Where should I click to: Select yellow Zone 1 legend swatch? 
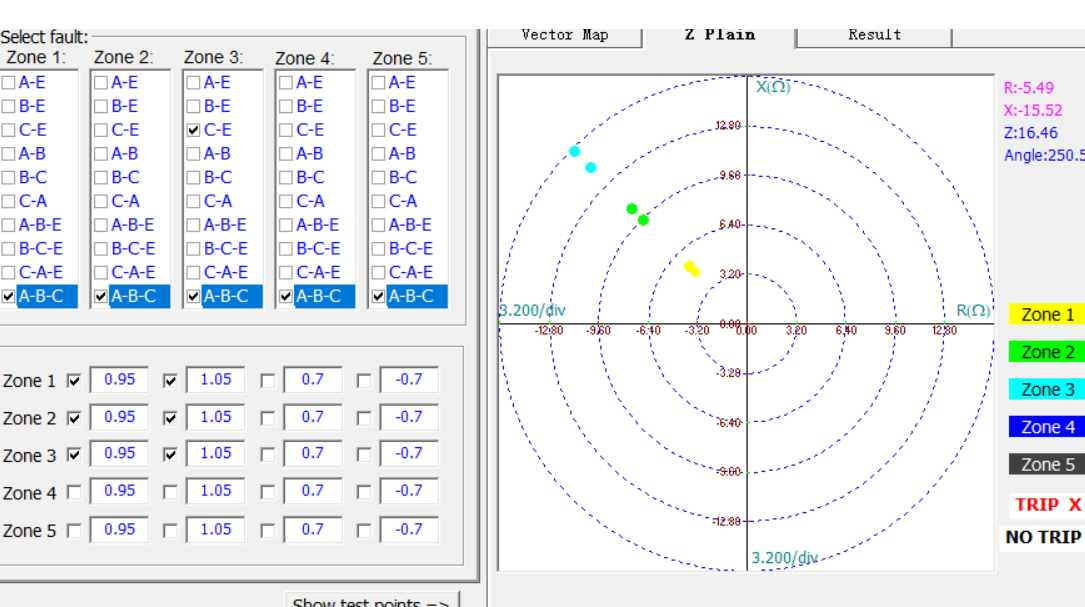pyautogui.click(x=1046, y=314)
